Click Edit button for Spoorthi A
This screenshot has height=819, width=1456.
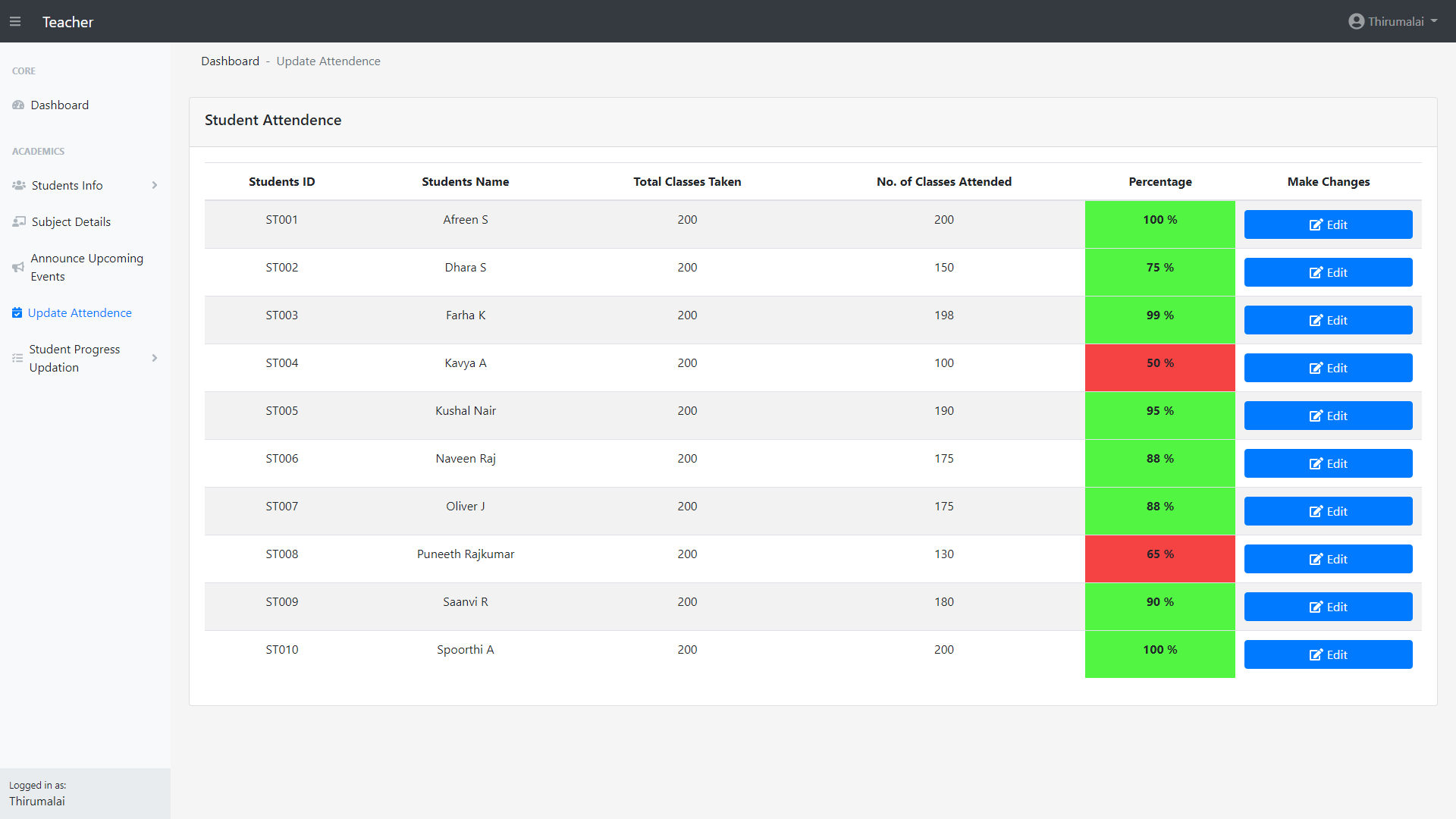[1328, 655]
